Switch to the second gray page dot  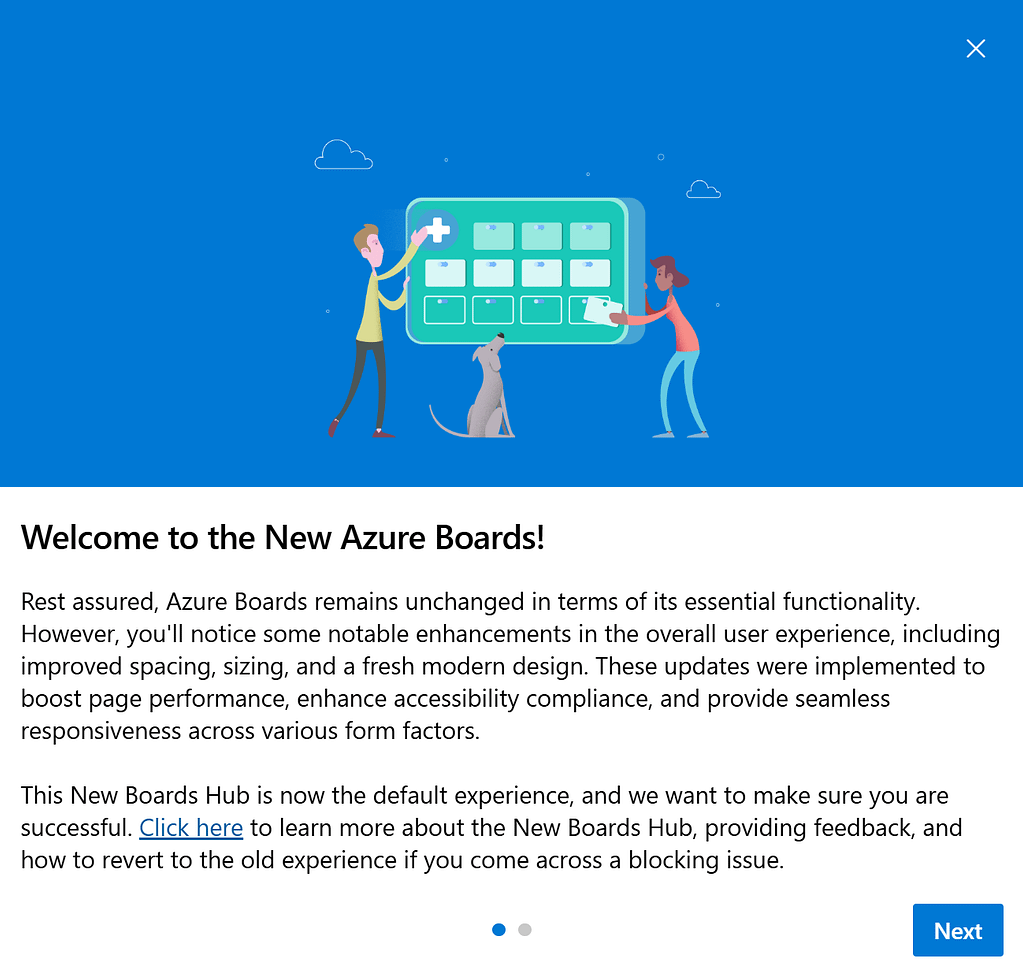525,929
